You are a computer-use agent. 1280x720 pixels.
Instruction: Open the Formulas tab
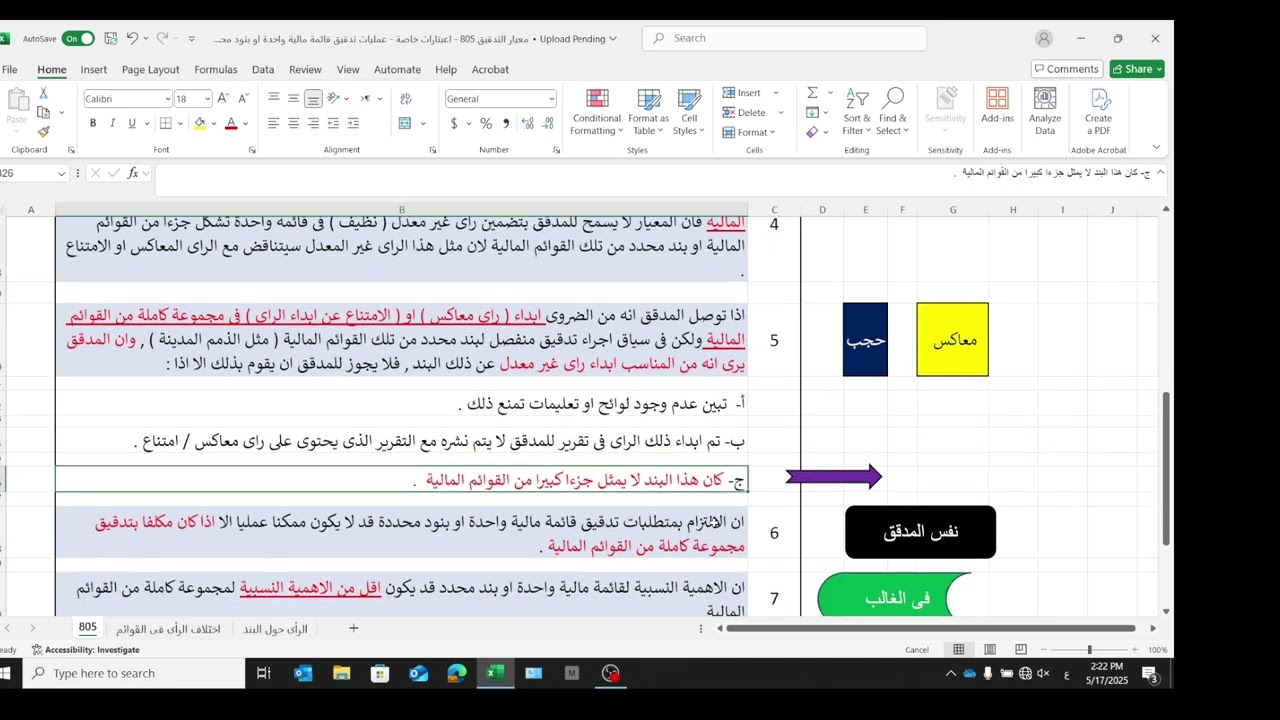tap(216, 69)
